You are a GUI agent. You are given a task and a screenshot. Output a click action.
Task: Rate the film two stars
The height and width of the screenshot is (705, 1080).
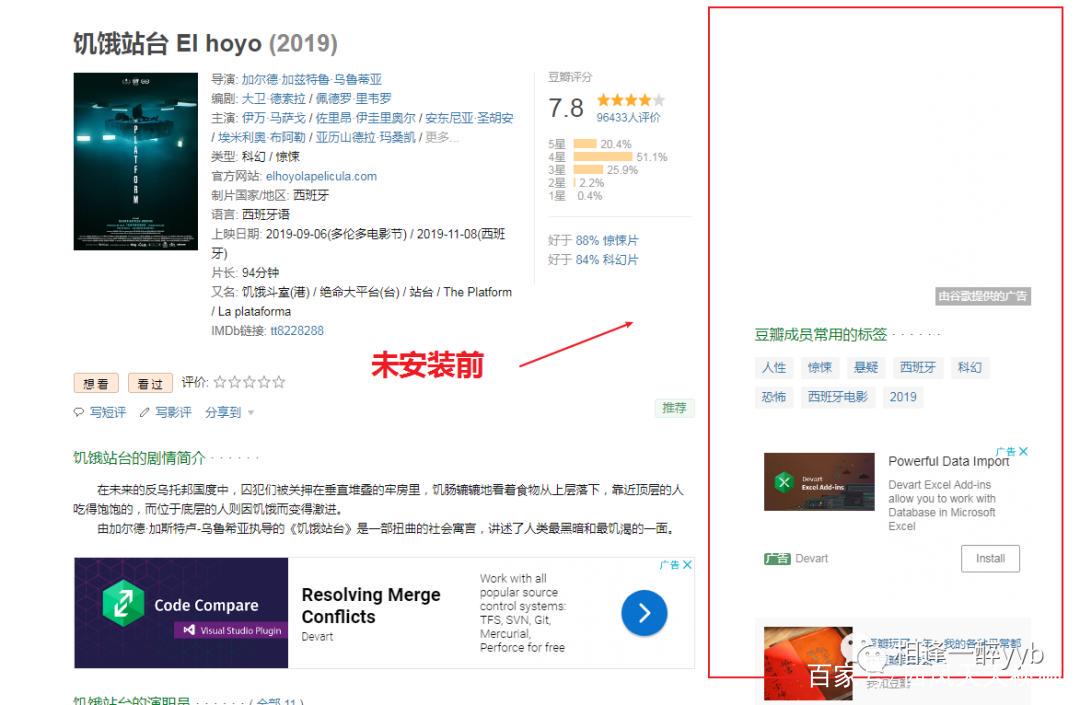[x=235, y=382]
